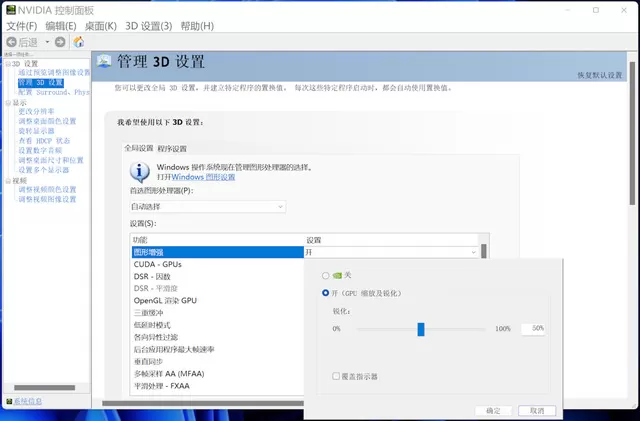Viewport: 640px width, 421px height.
Task: Open the 编辑(E) menu
Action: click(x=61, y=26)
